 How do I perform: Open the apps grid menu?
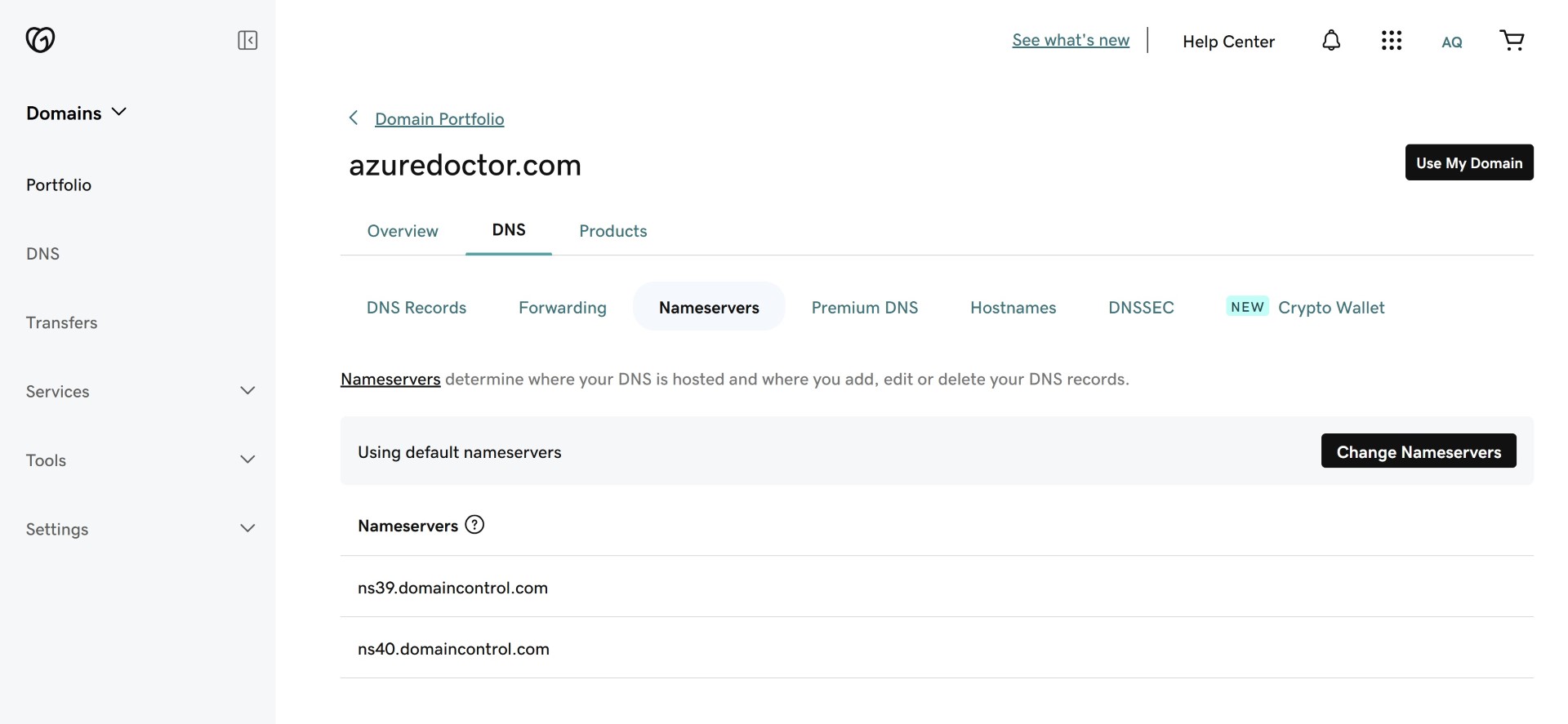click(x=1392, y=40)
